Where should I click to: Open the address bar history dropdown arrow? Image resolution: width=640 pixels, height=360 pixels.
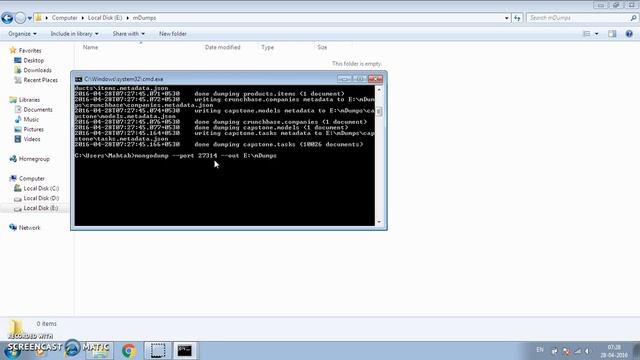pos(507,18)
